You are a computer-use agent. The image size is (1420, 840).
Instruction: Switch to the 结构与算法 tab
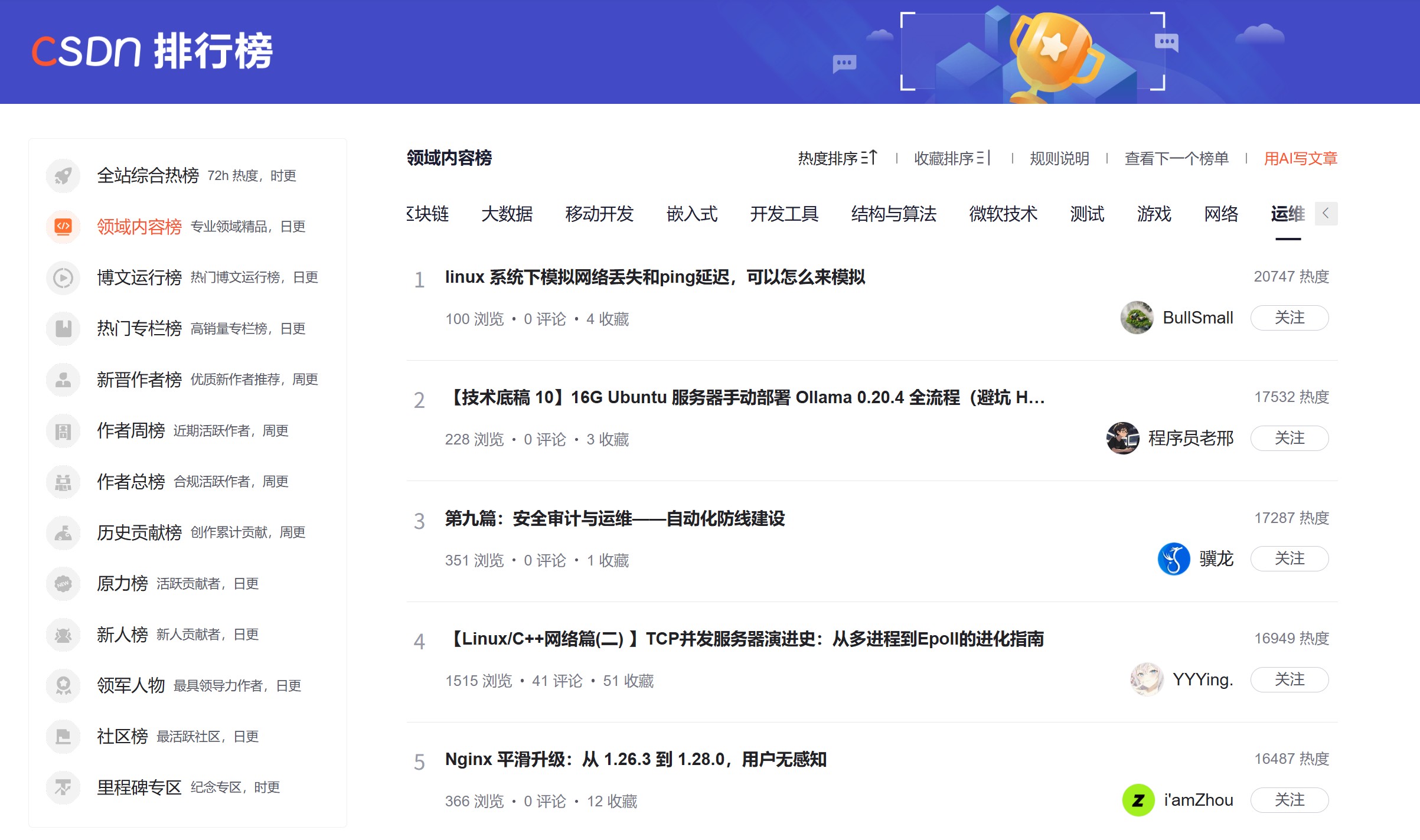point(894,214)
